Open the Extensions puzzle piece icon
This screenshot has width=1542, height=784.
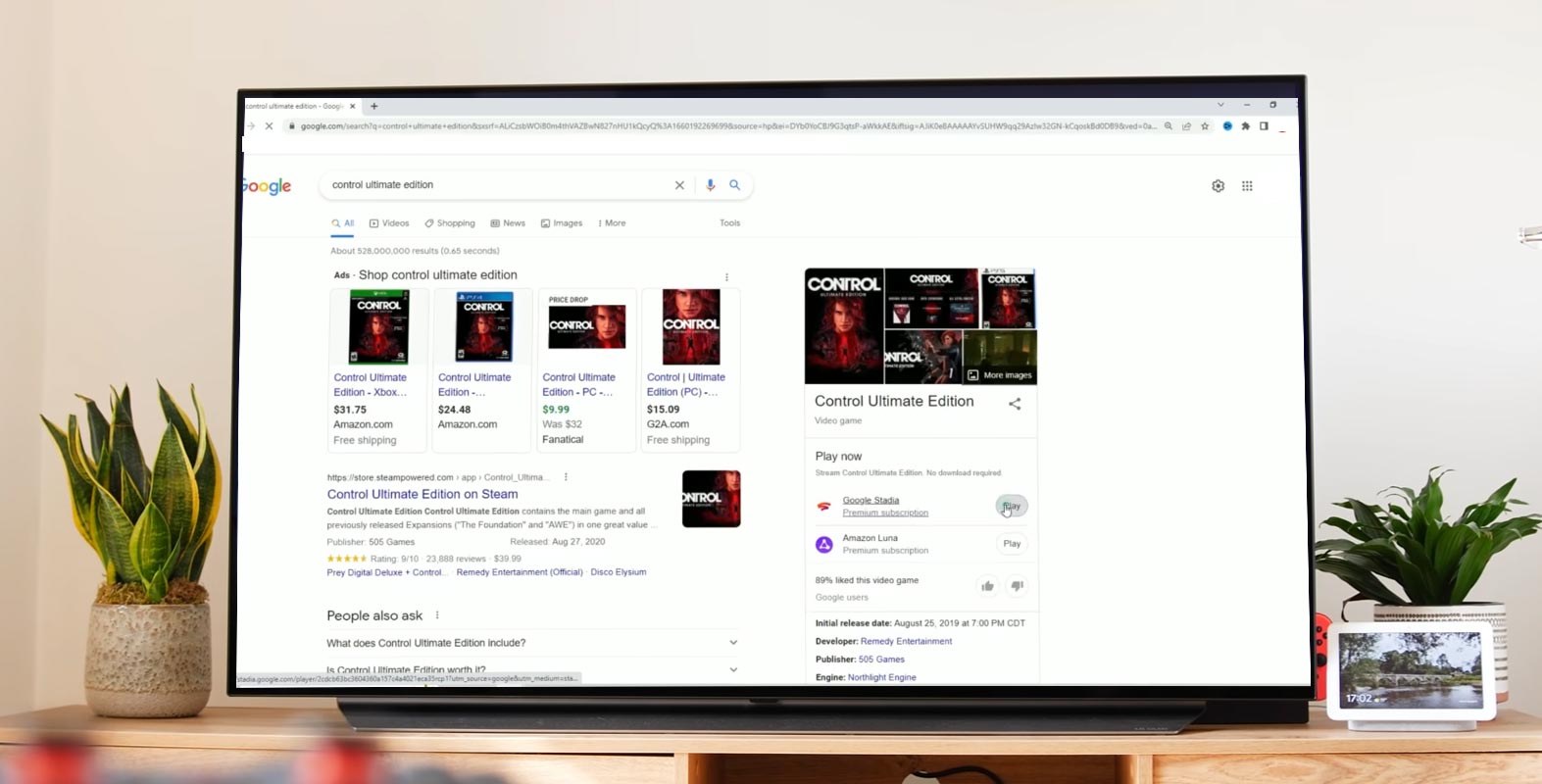(x=1245, y=126)
